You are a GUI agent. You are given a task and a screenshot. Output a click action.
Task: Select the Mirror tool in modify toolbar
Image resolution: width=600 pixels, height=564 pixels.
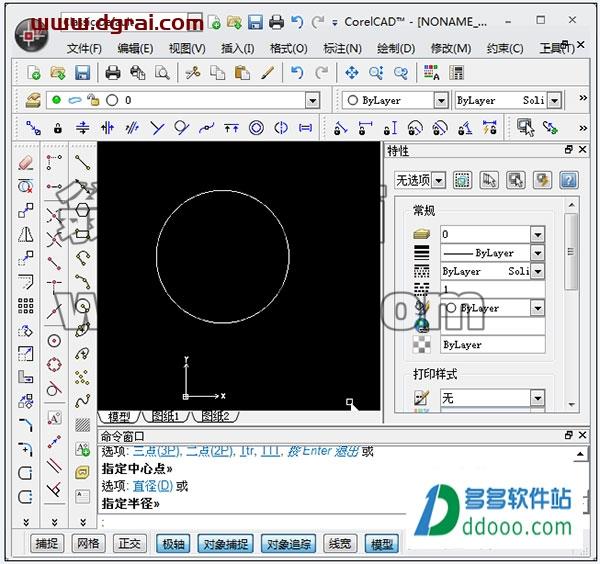click(26, 235)
